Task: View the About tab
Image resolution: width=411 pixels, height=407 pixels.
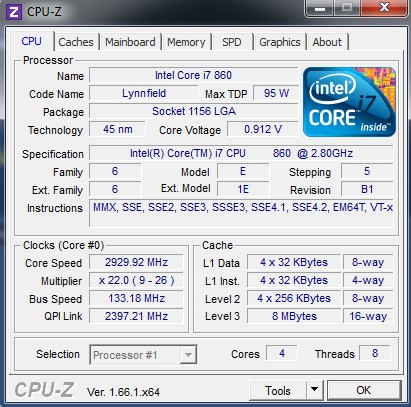Action: tap(327, 42)
